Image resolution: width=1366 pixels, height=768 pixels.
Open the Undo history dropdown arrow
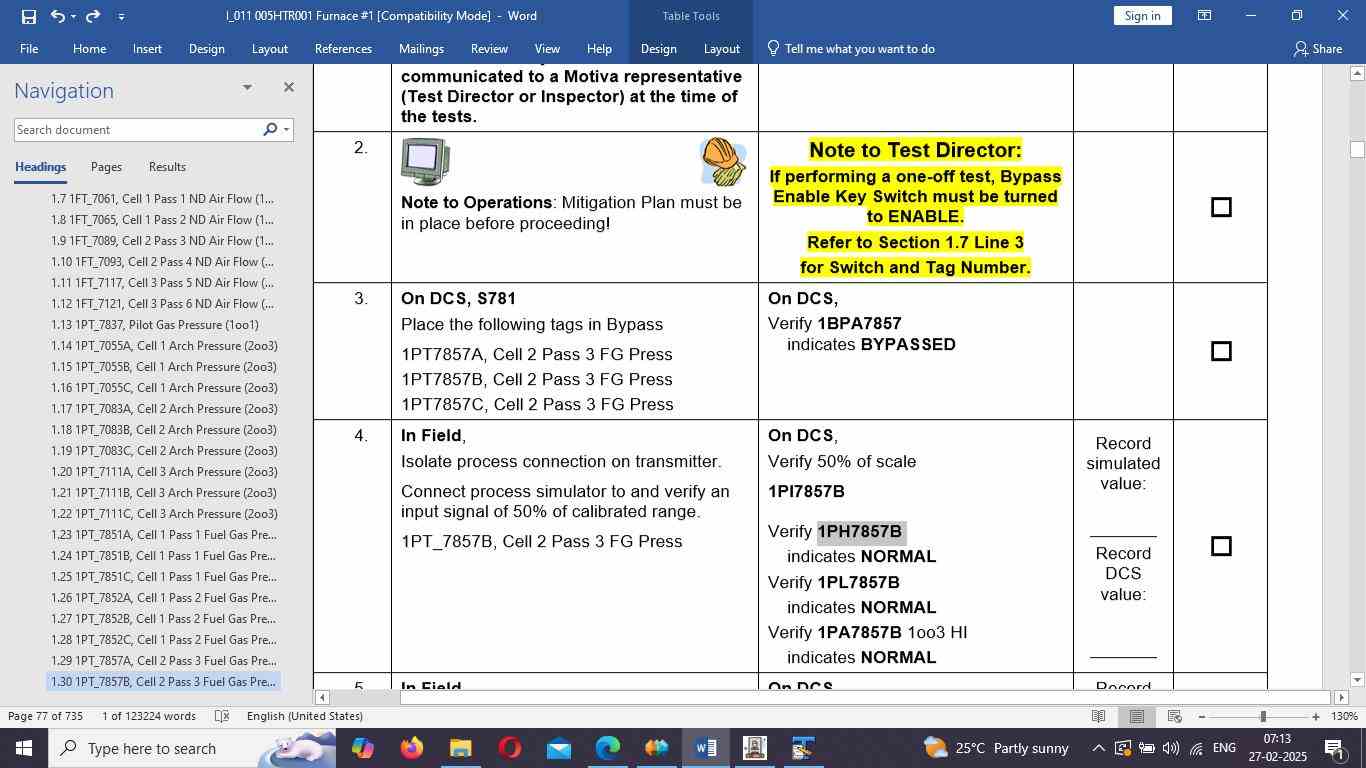73,17
